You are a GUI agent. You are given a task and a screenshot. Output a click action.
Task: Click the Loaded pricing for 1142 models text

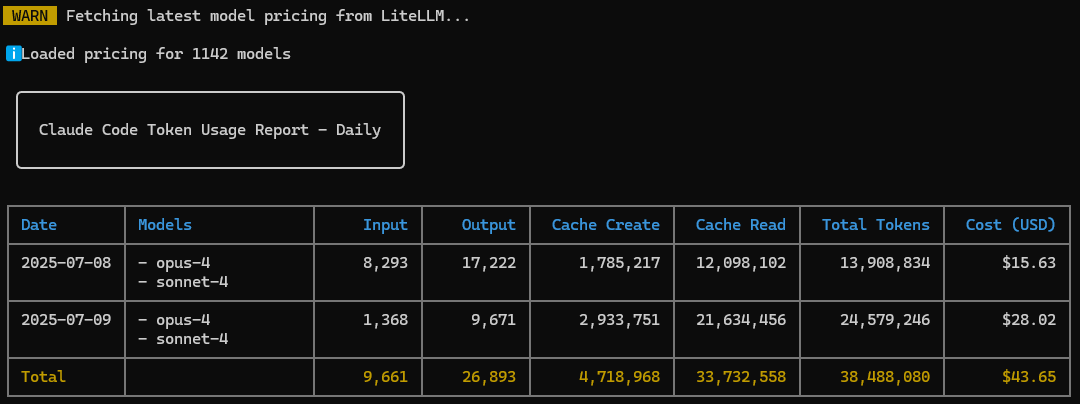point(156,54)
